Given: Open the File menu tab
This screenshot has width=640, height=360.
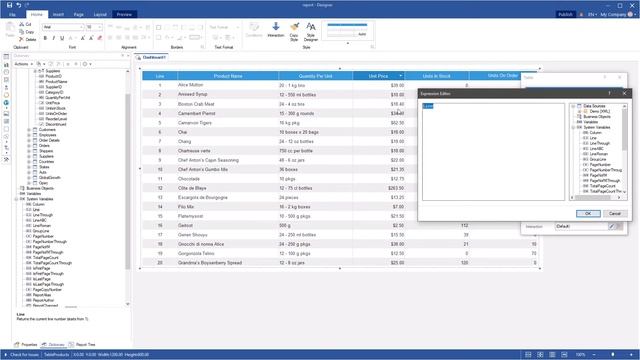Looking at the screenshot, I should (12, 14).
